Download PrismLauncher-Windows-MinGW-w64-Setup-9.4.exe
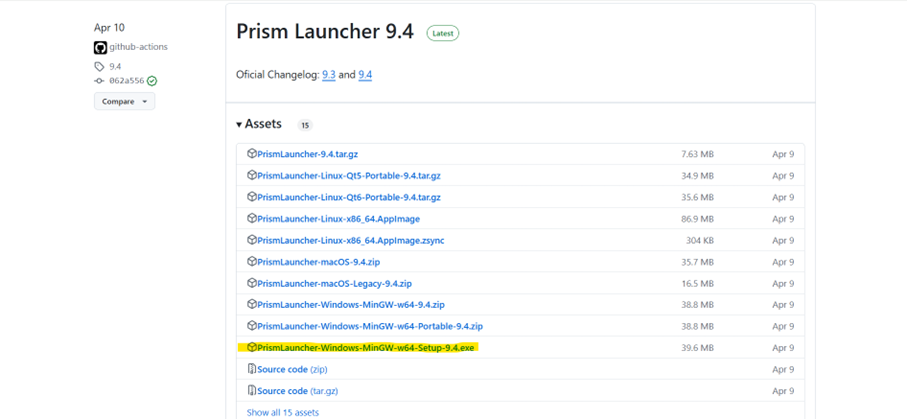Screen dimensions: 907x419 click(x=366, y=348)
